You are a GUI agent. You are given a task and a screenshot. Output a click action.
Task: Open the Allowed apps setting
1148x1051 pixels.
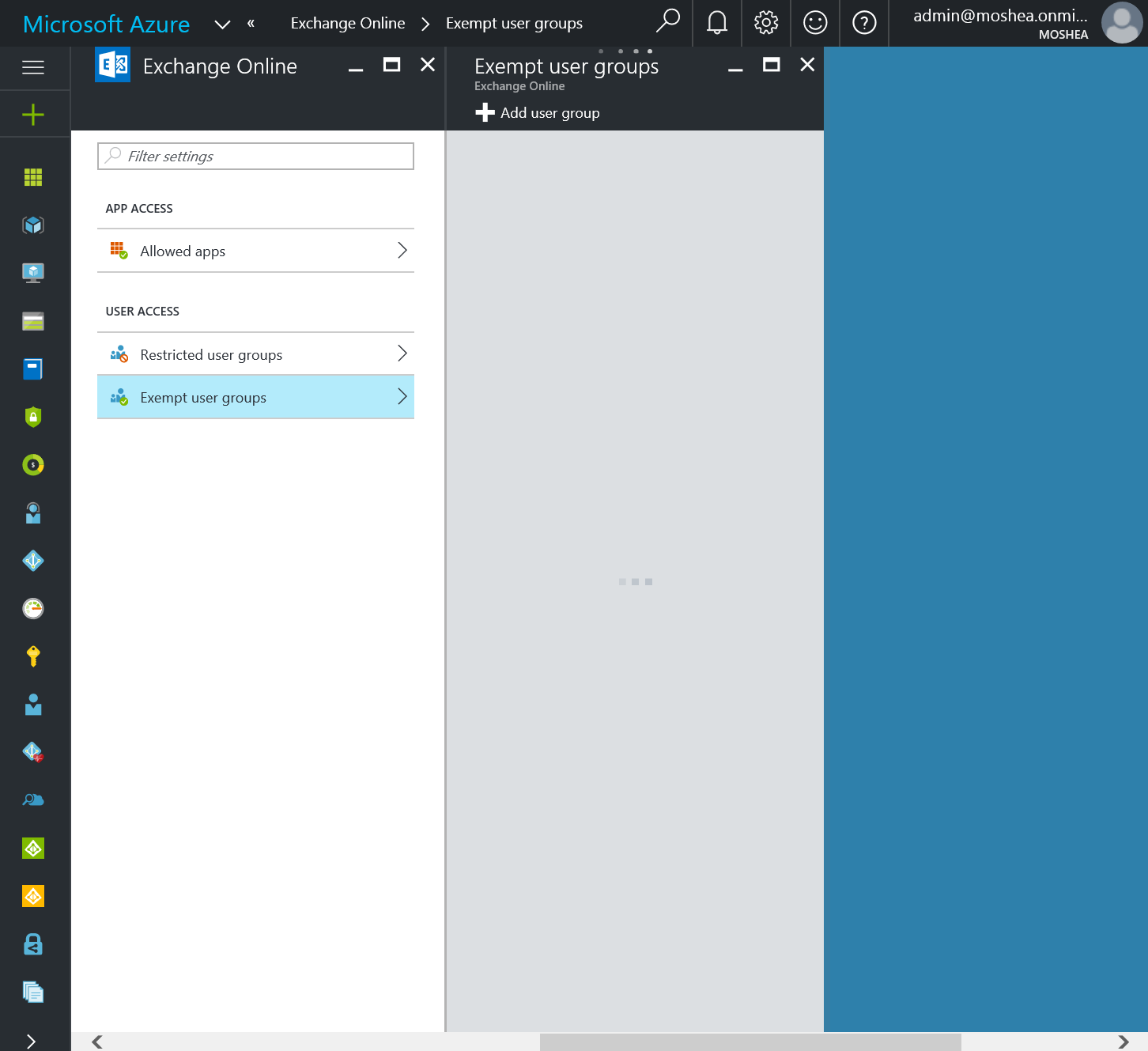[x=255, y=251]
